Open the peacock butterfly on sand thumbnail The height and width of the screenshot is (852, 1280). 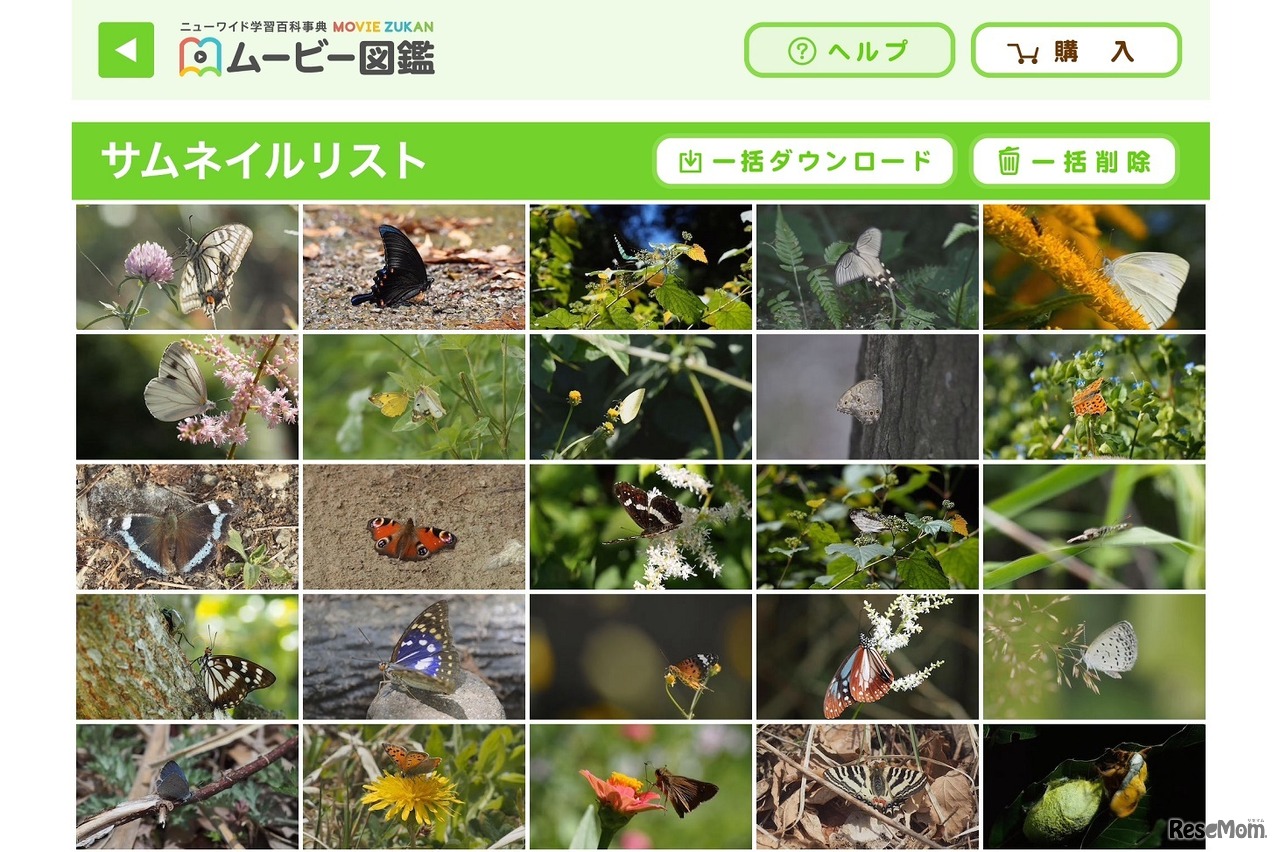click(x=414, y=527)
